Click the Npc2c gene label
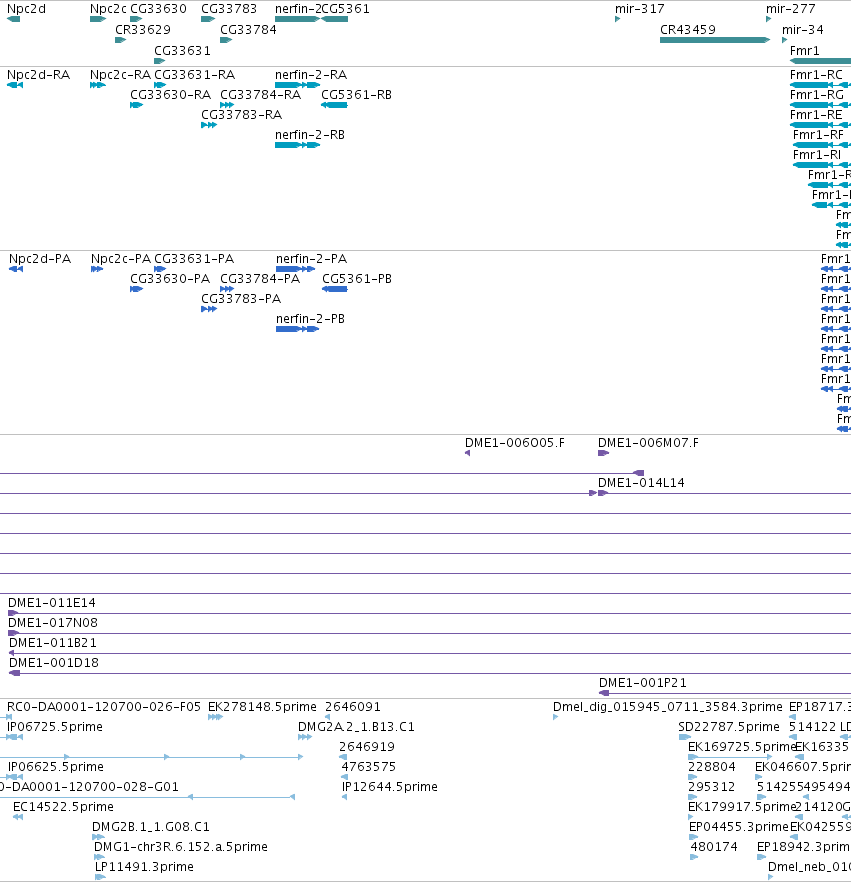Screen dimensions: 851x882 pos(108,9)
